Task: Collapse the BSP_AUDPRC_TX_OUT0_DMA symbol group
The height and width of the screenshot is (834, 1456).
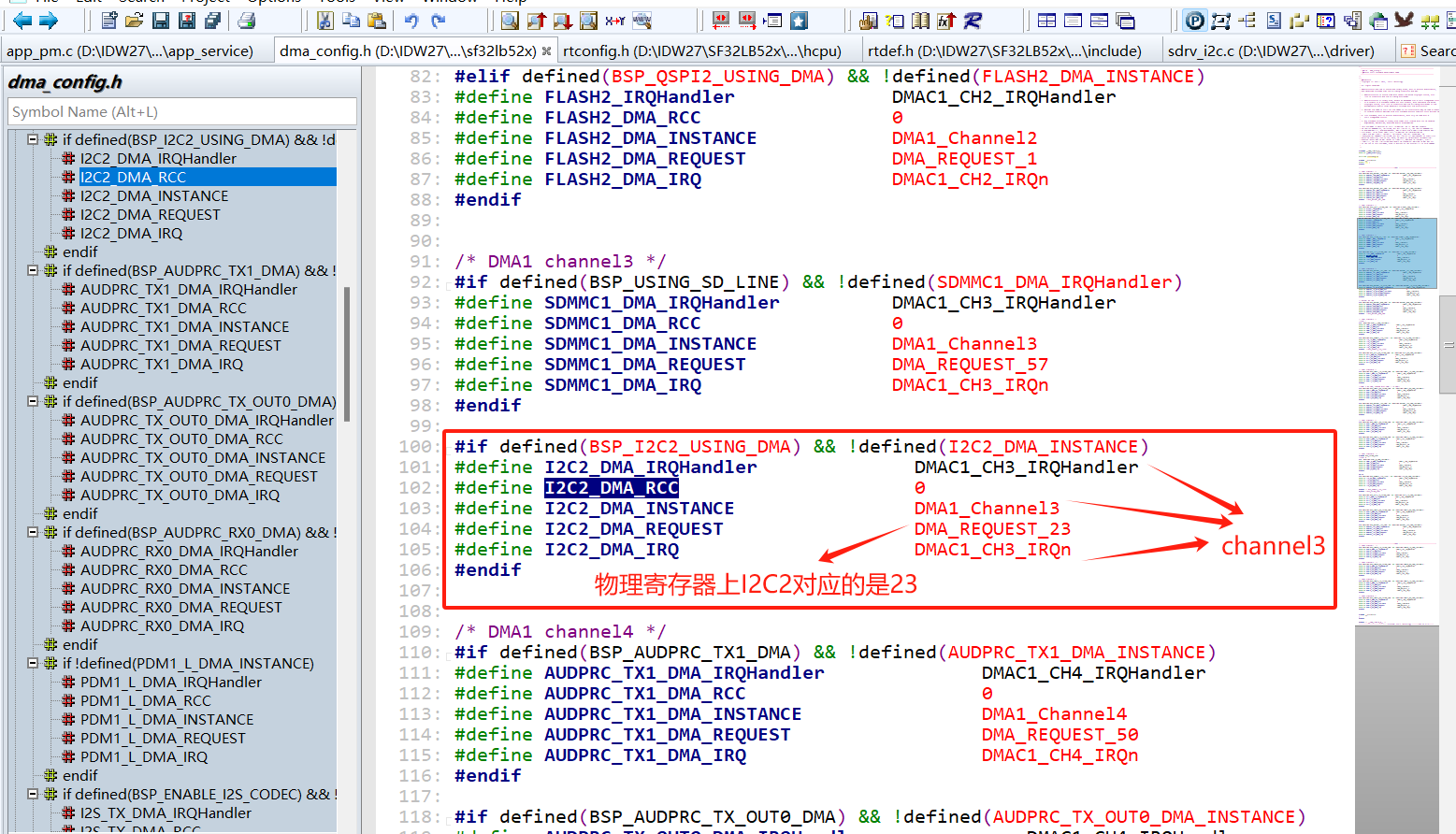Action: pos(33,401)
